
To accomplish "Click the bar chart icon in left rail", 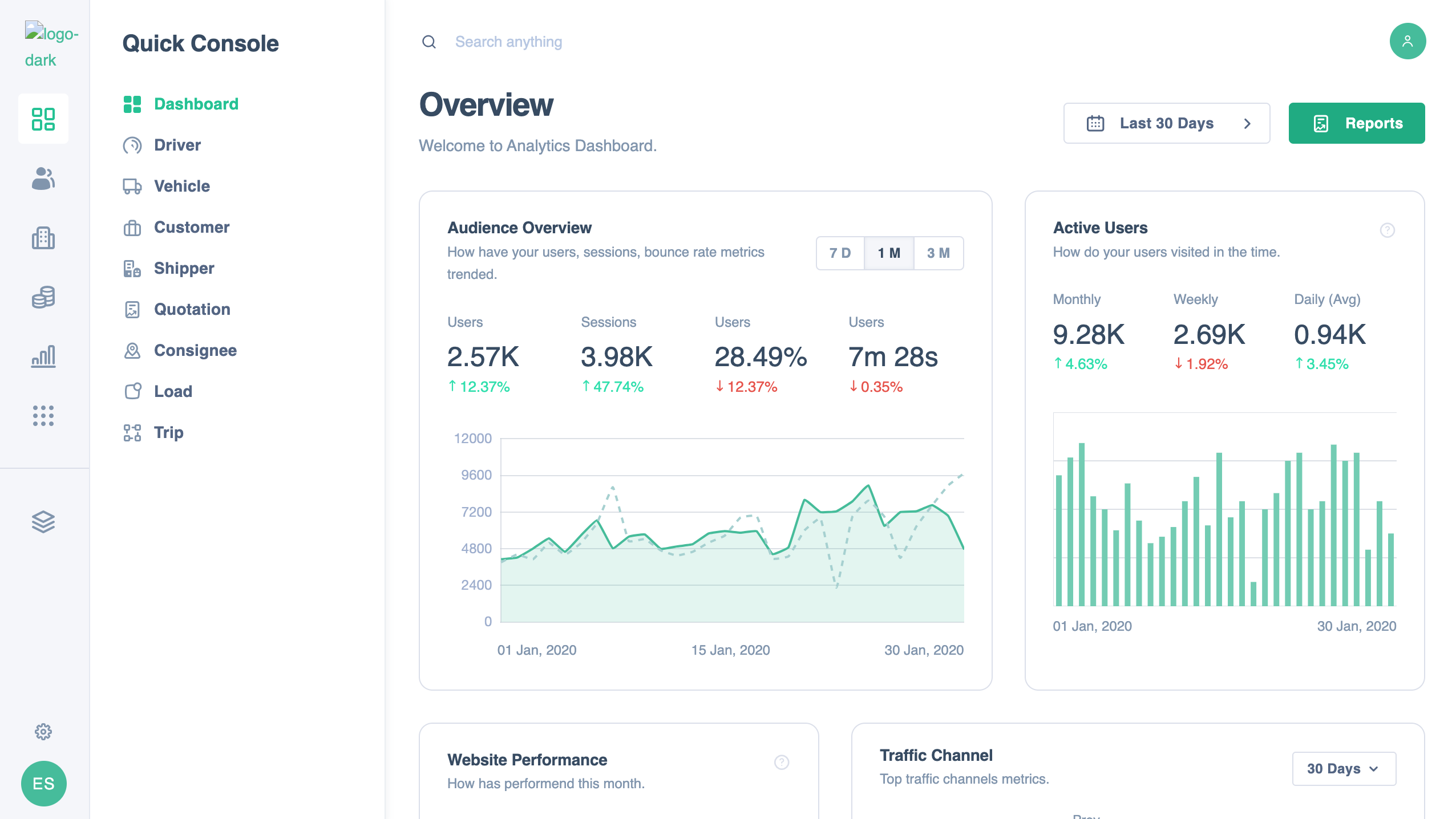I will click(43, 356).
